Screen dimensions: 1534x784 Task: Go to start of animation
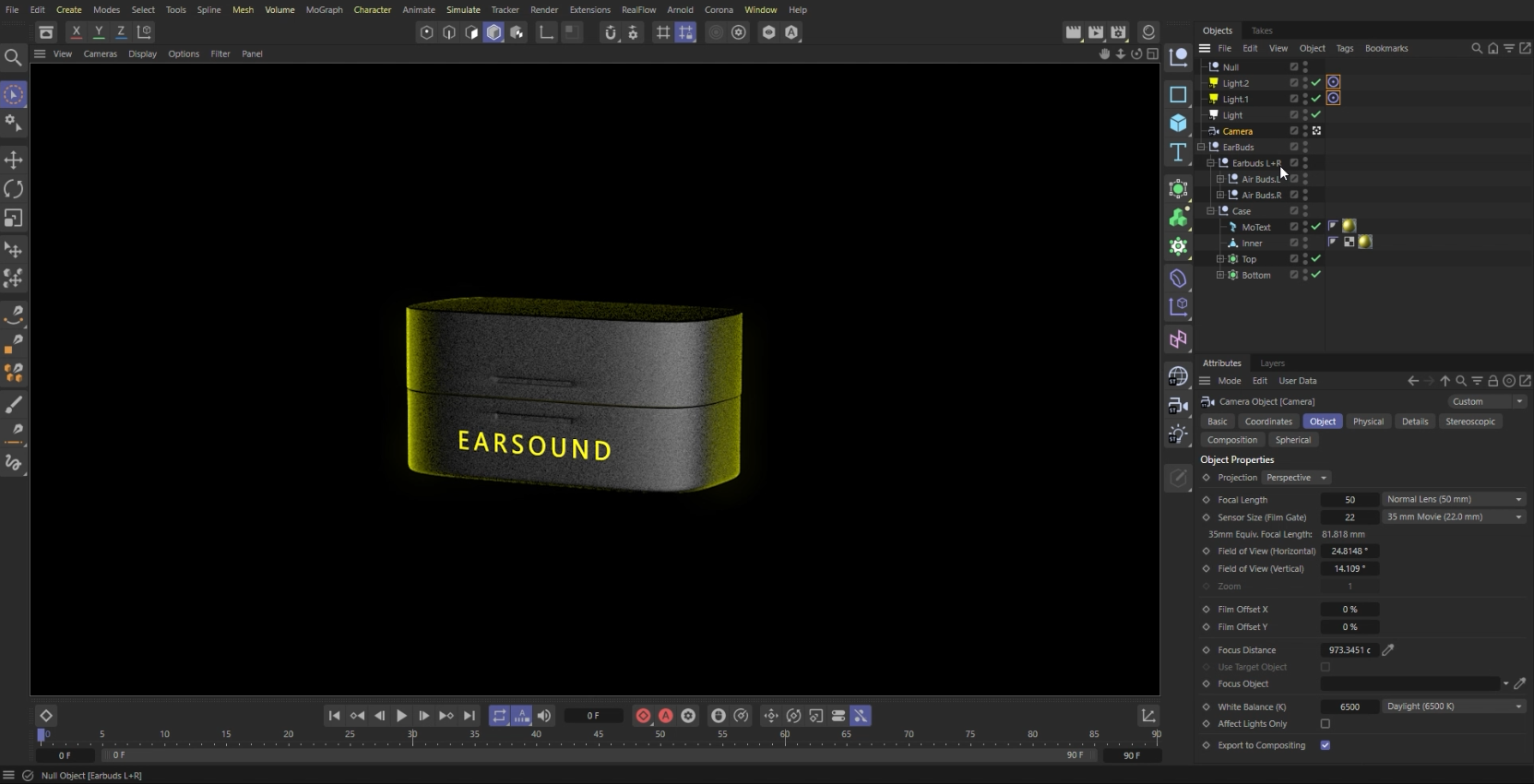[x=334, y=716]
